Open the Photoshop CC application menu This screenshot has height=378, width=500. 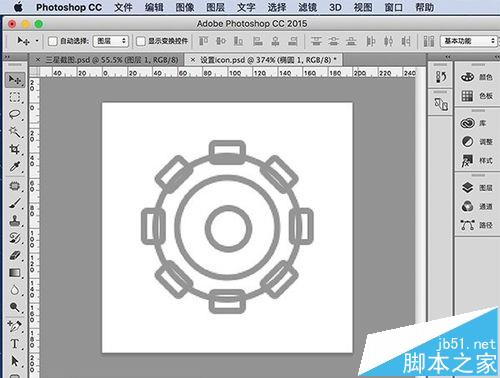[69, 7]
